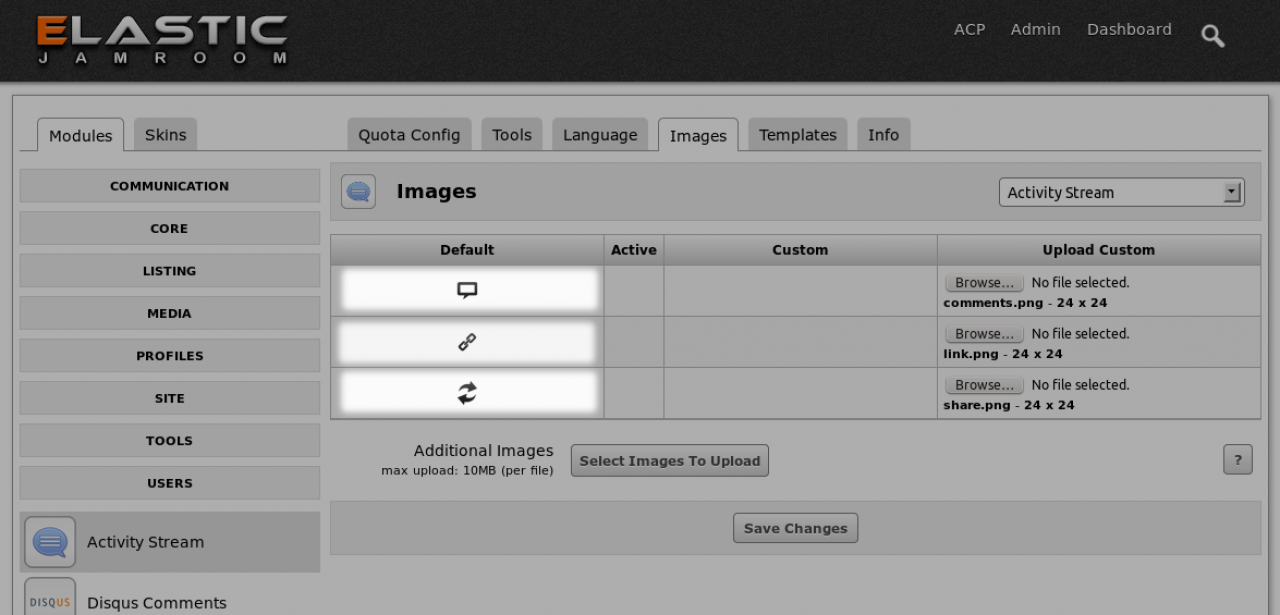Open the help question mark button

(1237, 460)
